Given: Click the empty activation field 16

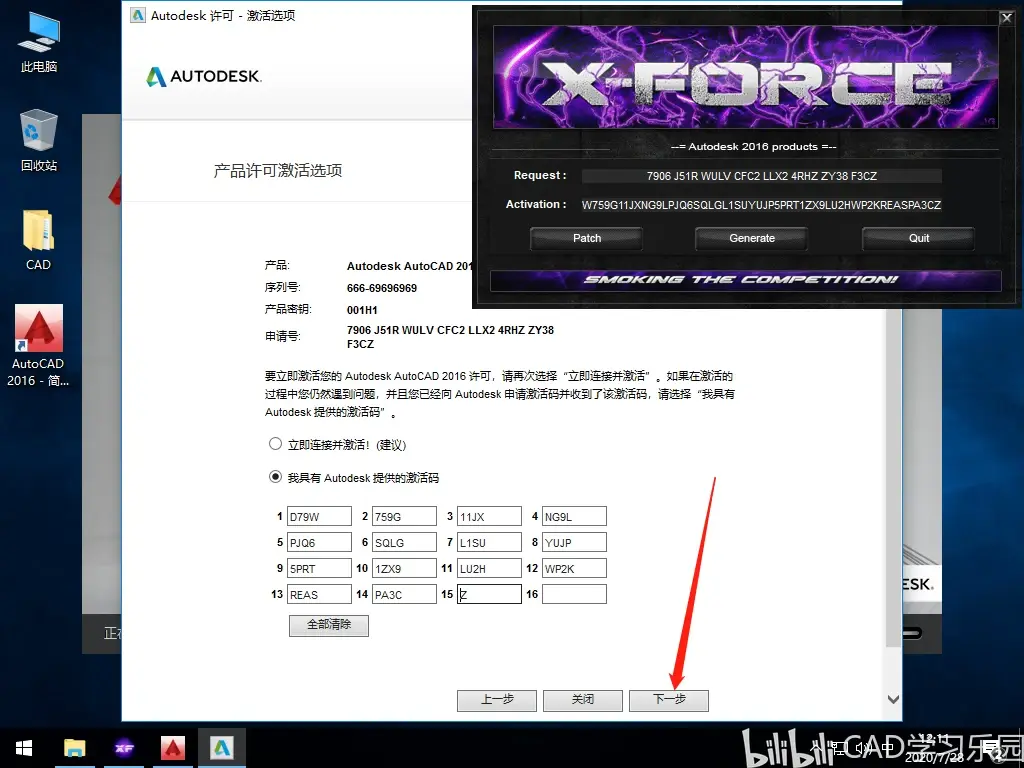Looking at the screenshot, I should click(x=574, y=594).
